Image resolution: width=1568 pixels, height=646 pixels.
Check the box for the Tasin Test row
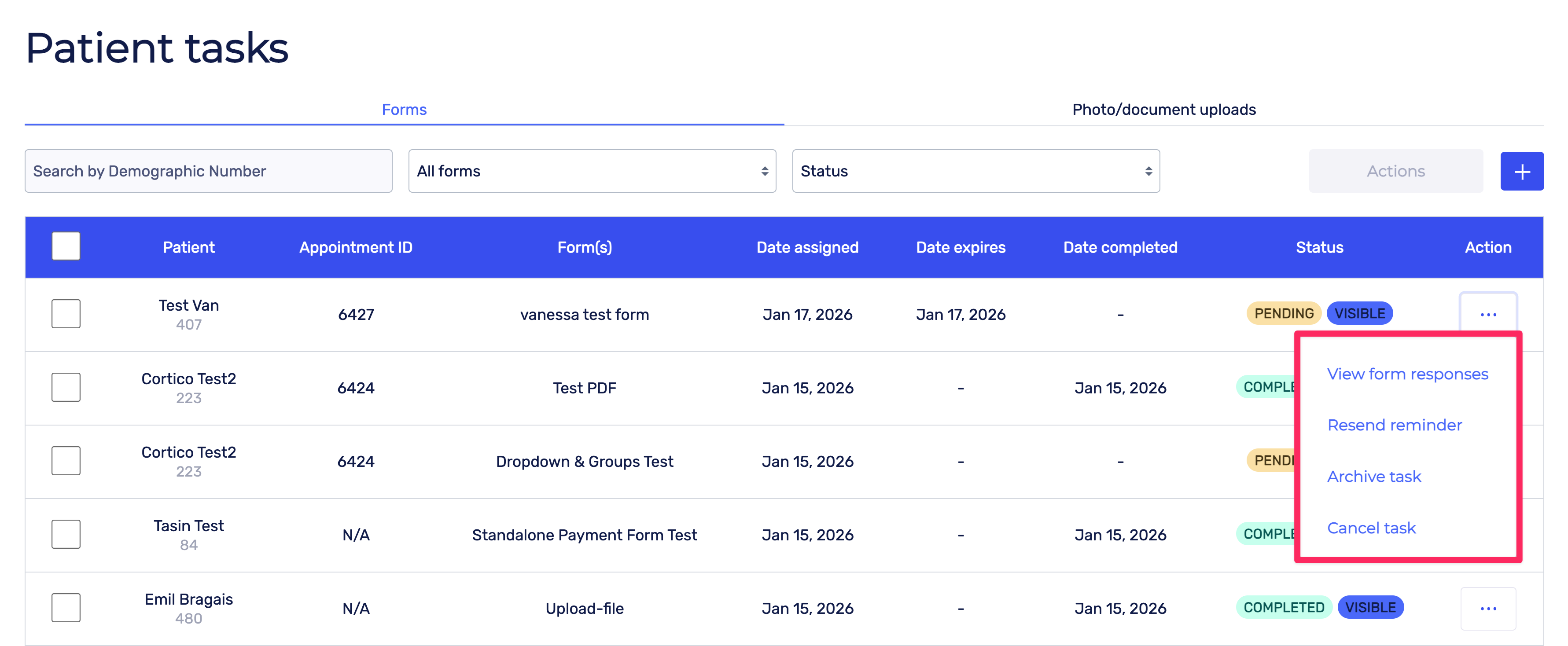pos(66,534)
